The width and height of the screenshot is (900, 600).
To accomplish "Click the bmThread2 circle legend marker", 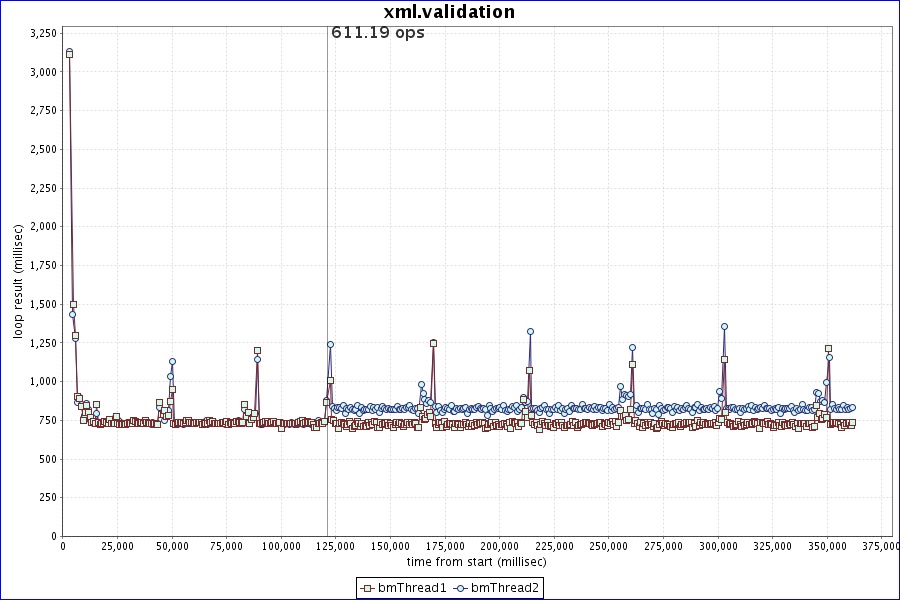I will point(461,588).
